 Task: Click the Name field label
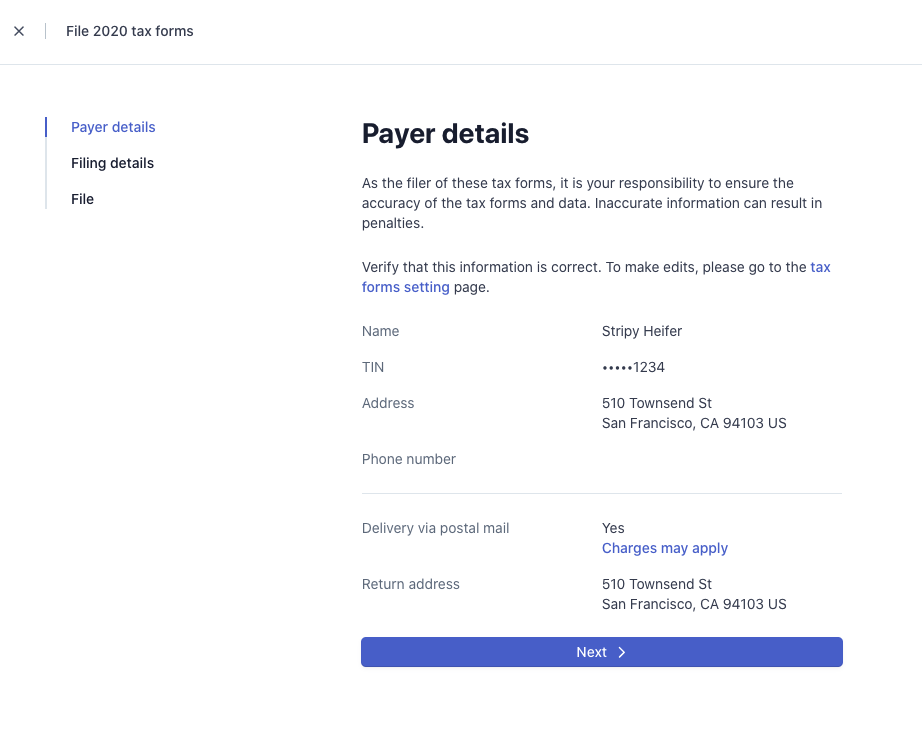click(380, 331)
